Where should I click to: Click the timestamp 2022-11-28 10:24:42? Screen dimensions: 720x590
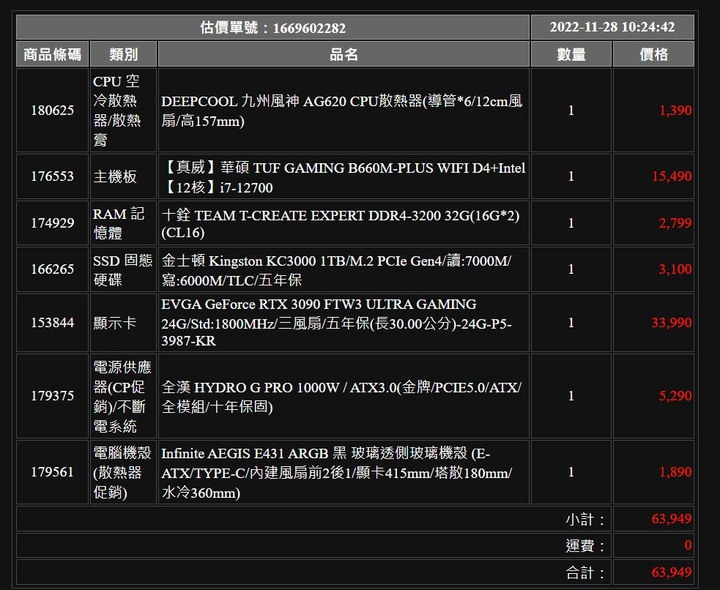(612, 27)
